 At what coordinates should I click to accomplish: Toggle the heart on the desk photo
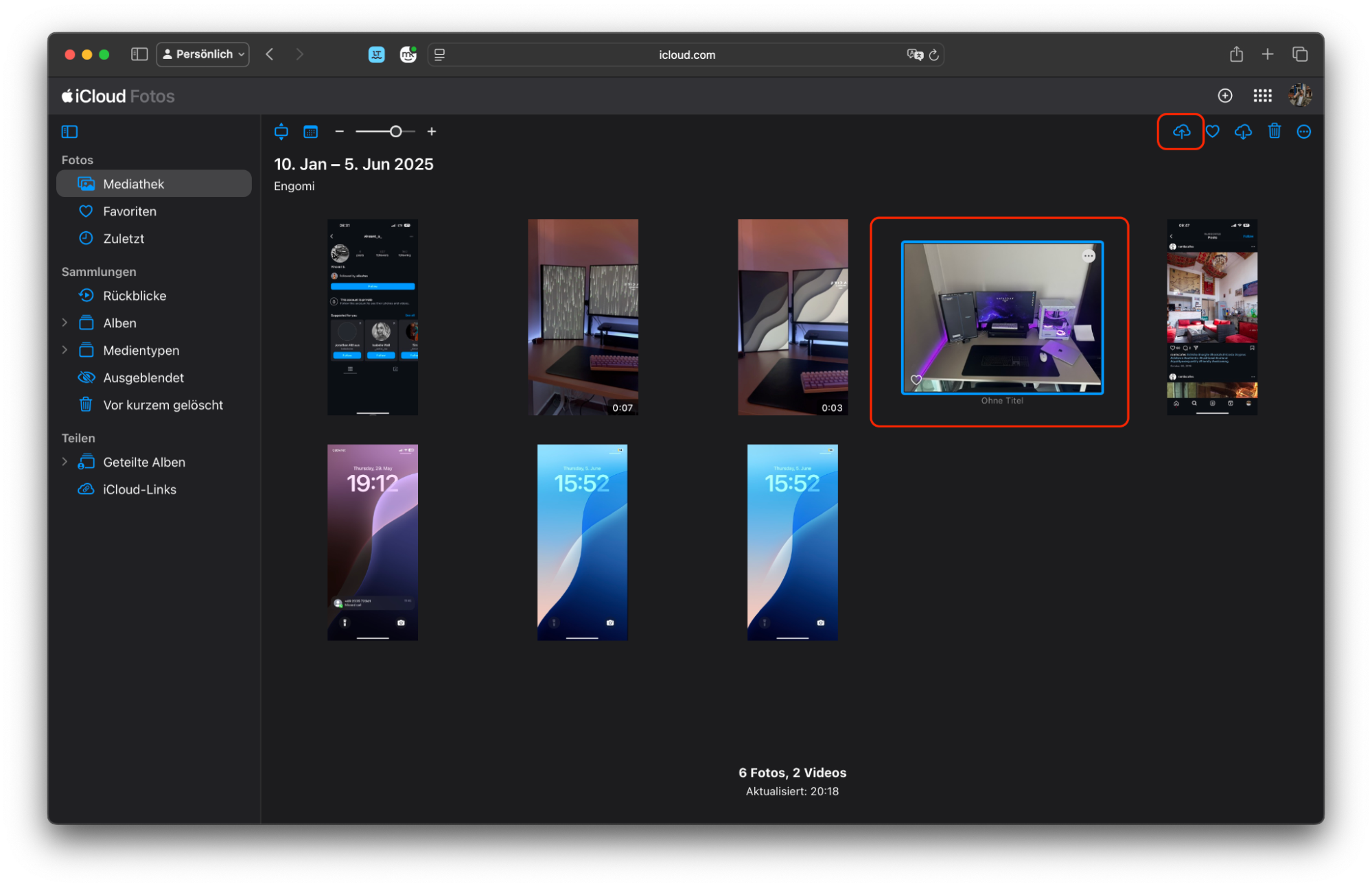tap(916, 379)
